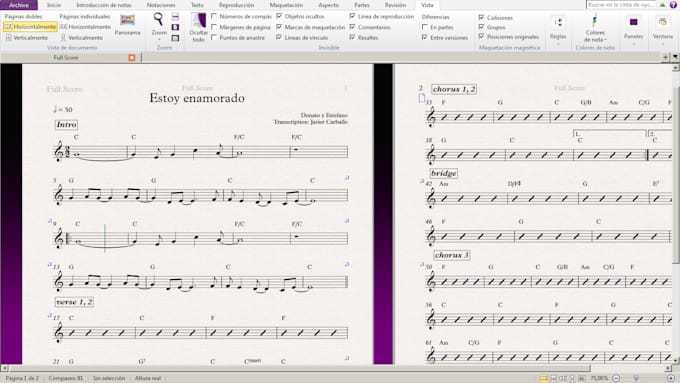Click the Paneles icon
Viewport: 680px width, 383px height.
coord(634,22)
